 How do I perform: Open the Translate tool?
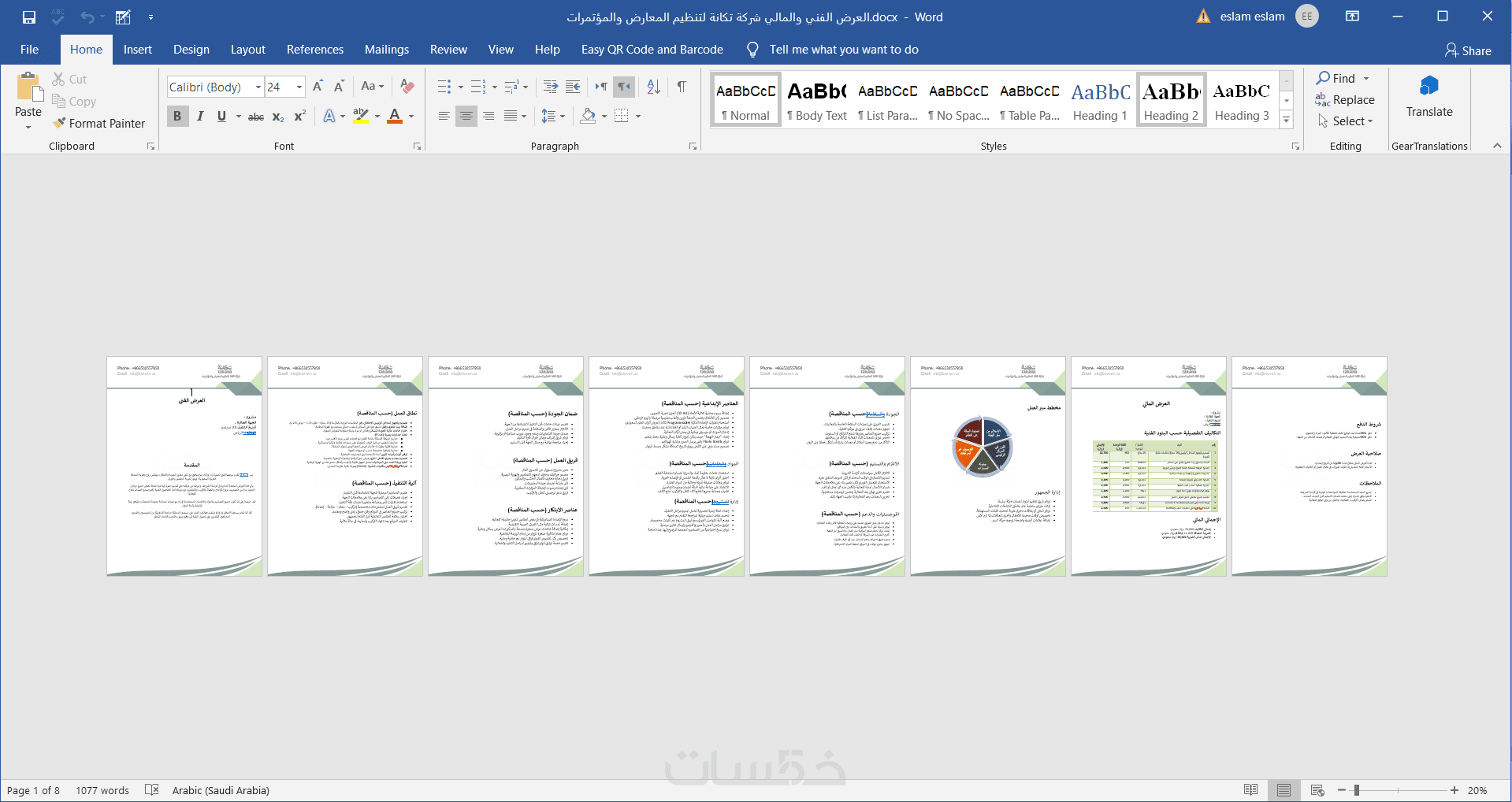[x=1429, y=96]
